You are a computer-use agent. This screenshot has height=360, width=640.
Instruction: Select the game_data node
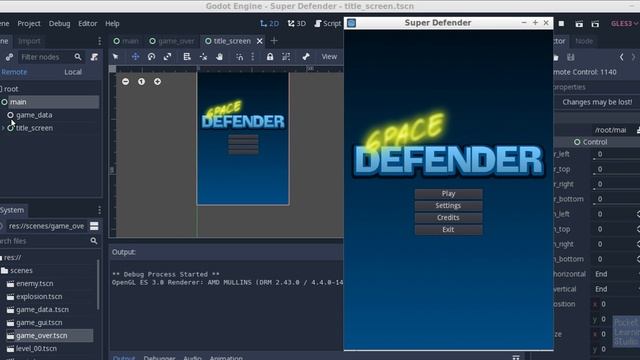point(34,115)
